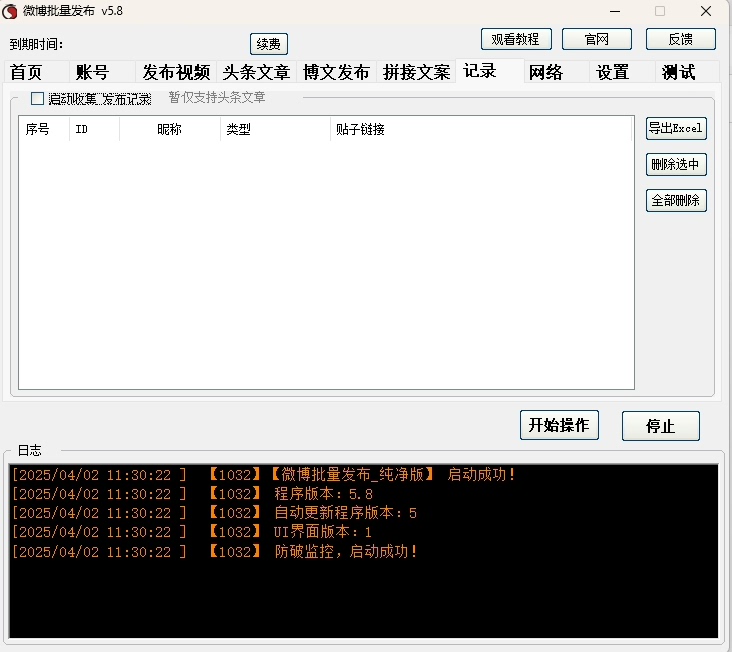Click the 反馈 feedback button
732x652 pixels.
(681, 39)
